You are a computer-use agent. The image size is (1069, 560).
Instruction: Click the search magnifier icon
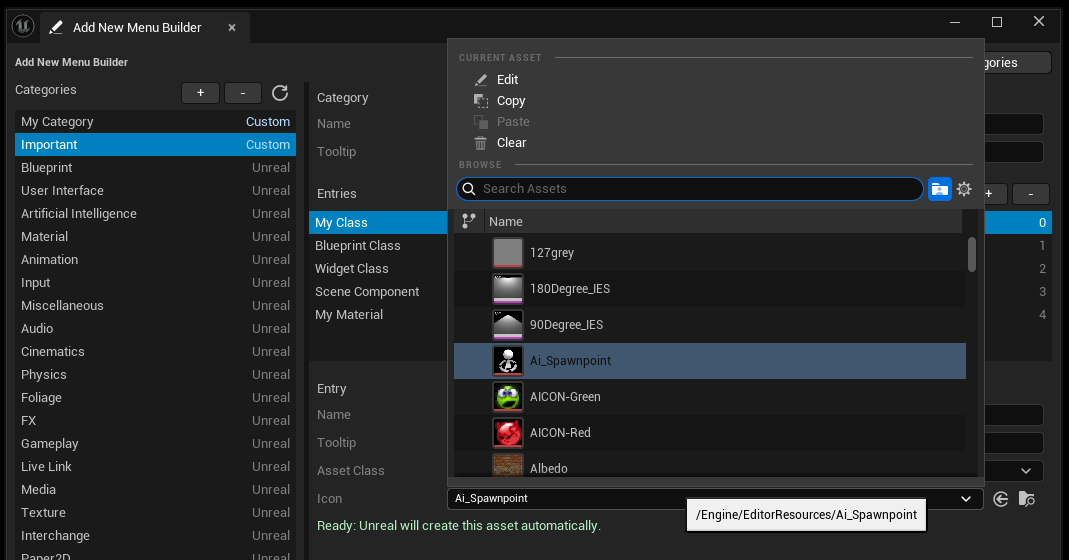tap(469, 189)
